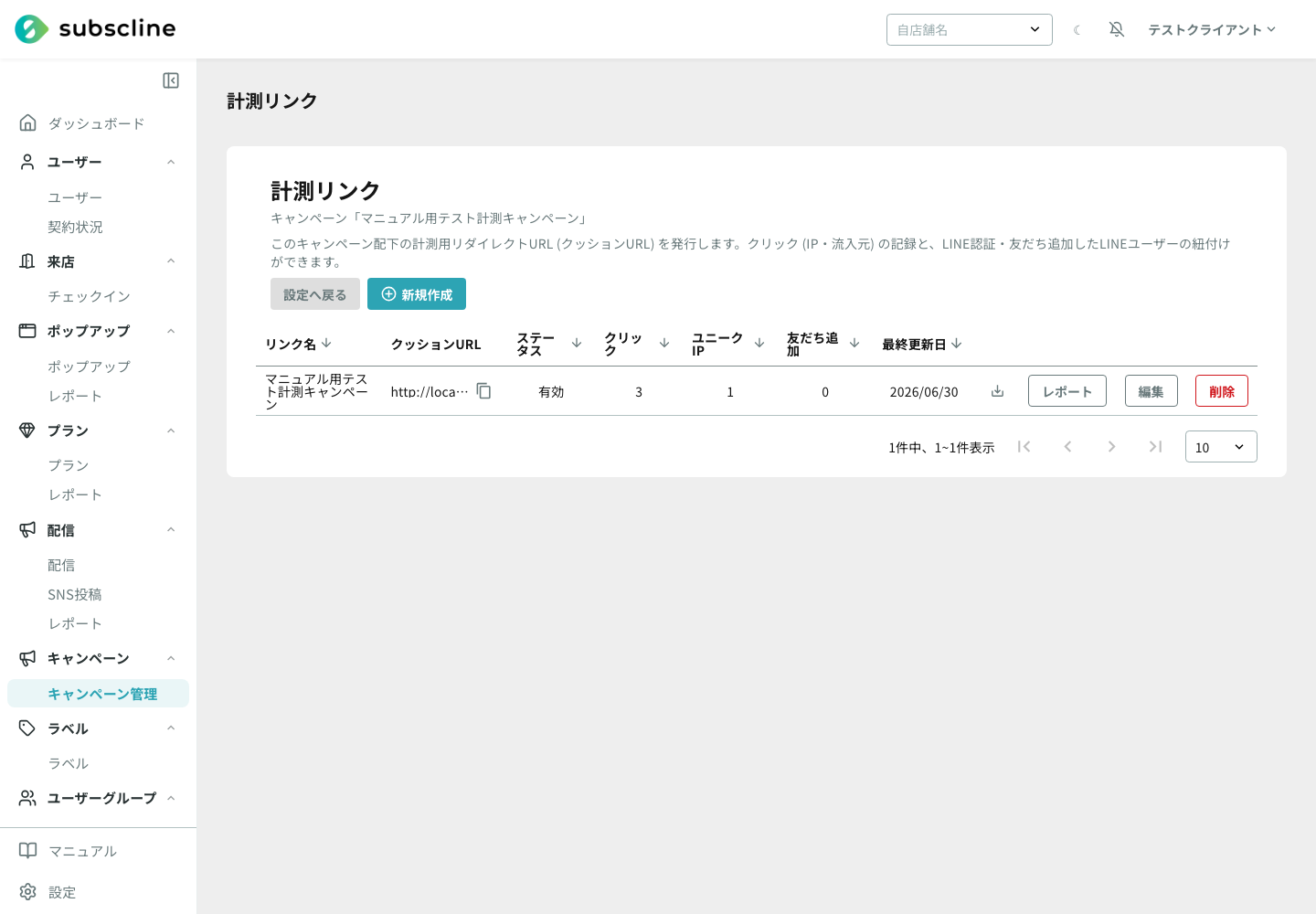
Task: Open レポート under ポップアップ
Action: [75, 396]
